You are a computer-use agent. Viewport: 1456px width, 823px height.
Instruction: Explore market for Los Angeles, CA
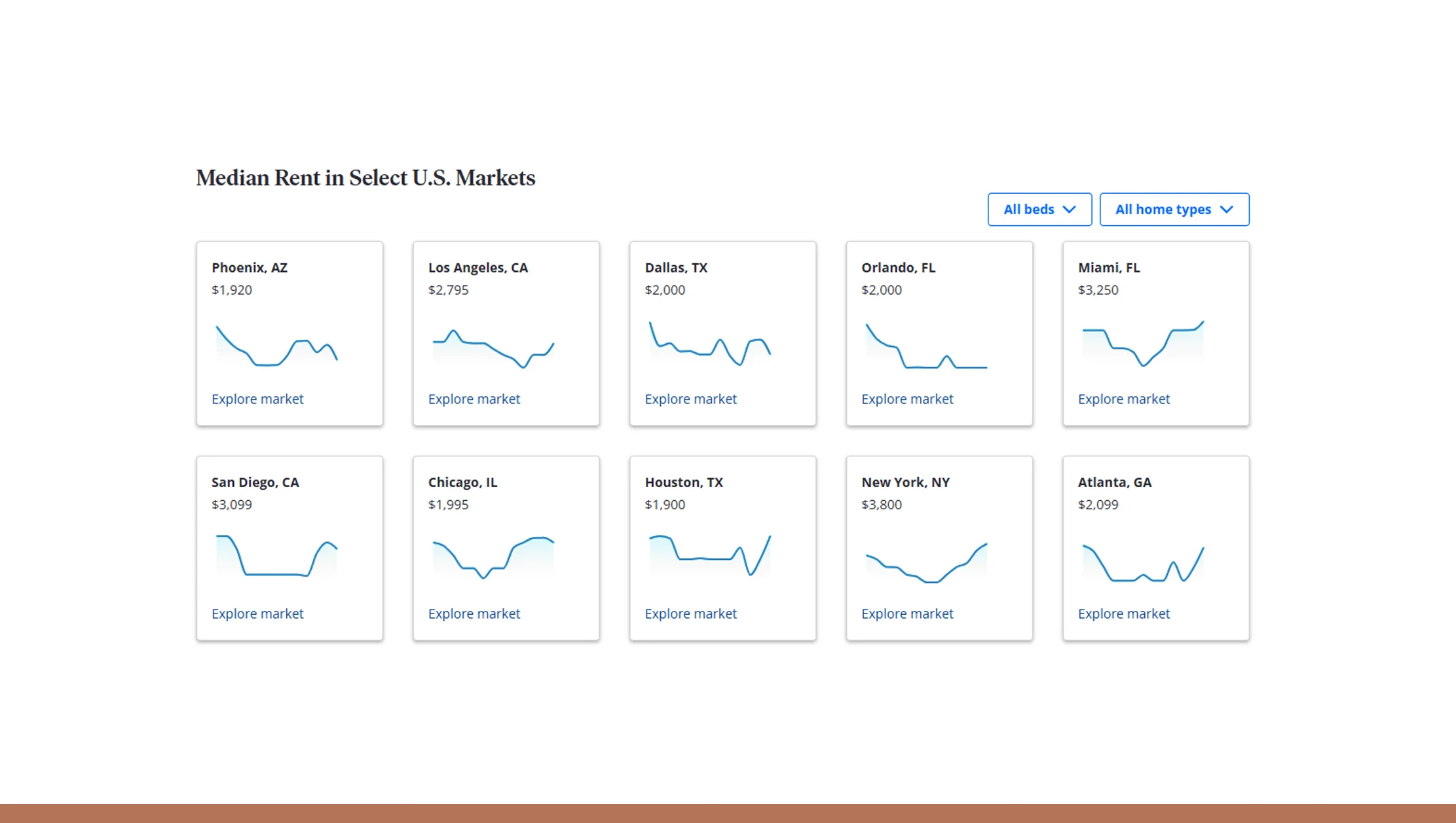[x=474, y=399]
